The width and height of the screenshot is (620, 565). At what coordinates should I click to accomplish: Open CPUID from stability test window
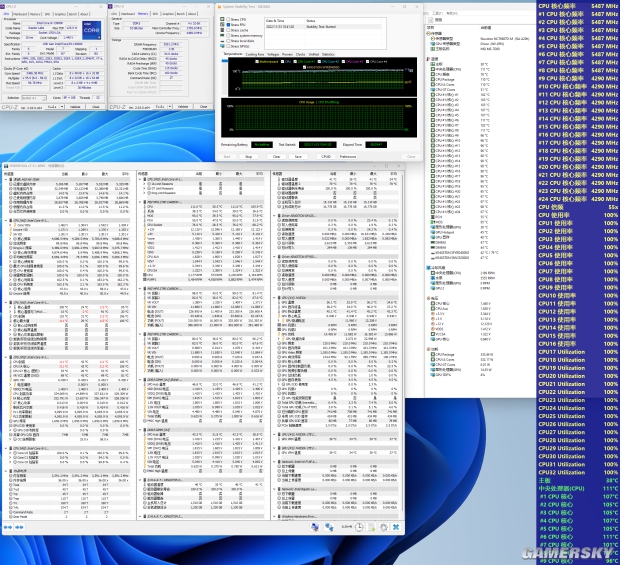(326, 157)
